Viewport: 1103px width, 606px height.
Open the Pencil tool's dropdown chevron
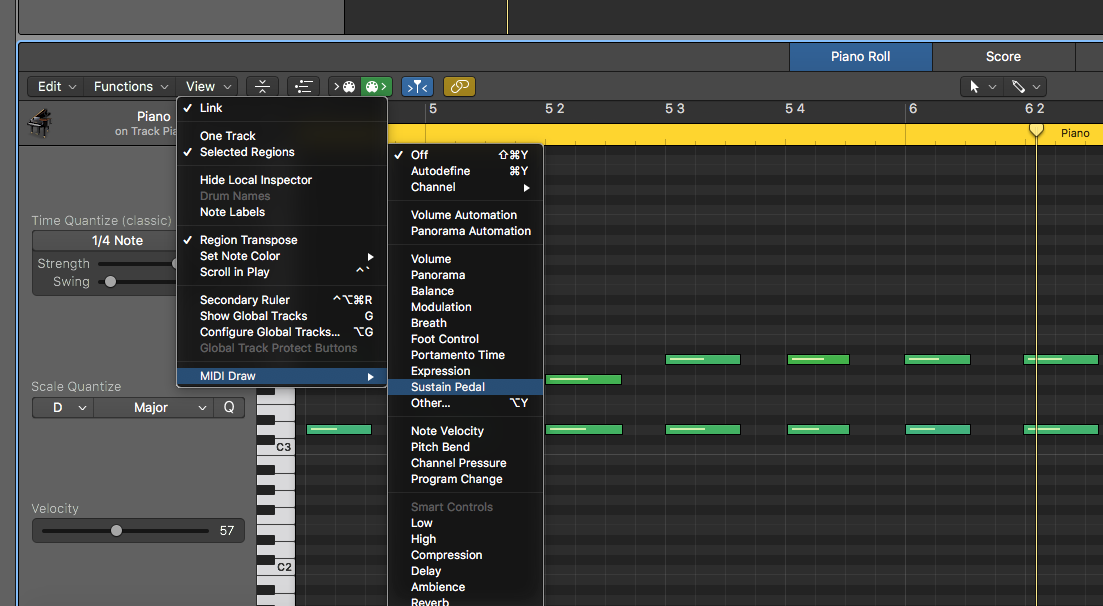coord(1036,86)
